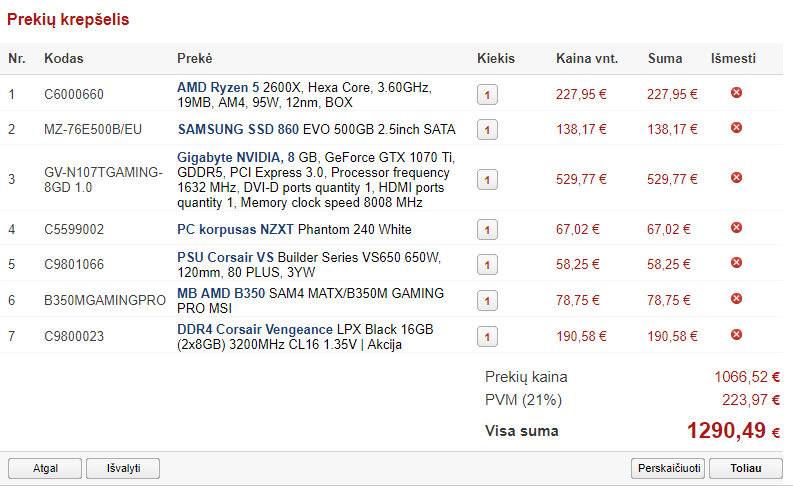Remove AMD Ryzen 5 2600X from cart
793x495 pixels.
pos(736,93)
